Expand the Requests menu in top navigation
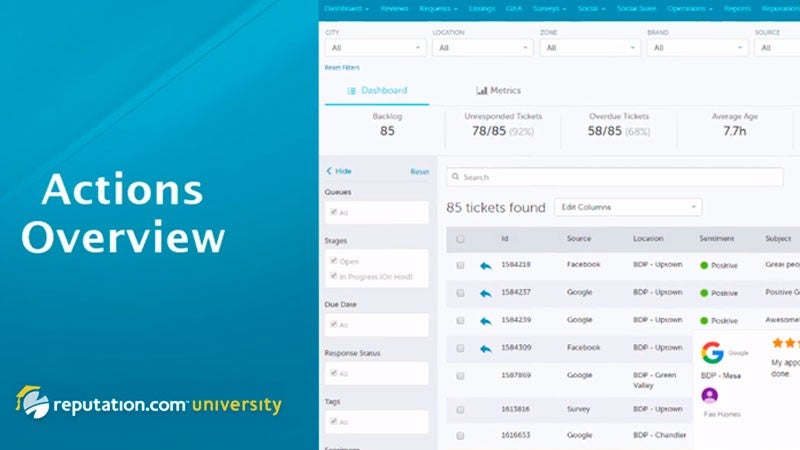The image size is (800, 450). tap(438, 9)
